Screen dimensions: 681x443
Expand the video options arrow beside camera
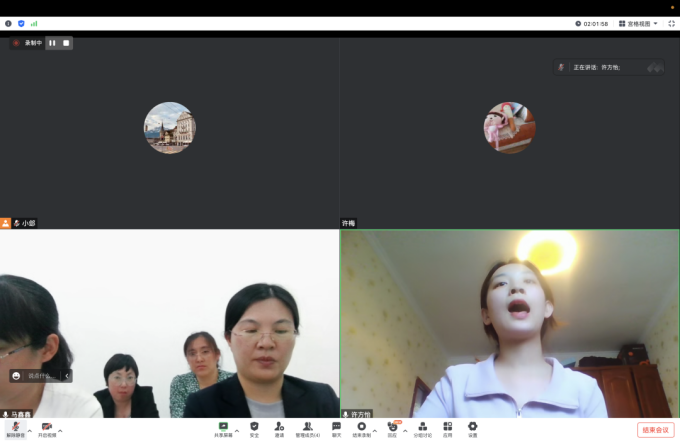click(x=60, y=430)
